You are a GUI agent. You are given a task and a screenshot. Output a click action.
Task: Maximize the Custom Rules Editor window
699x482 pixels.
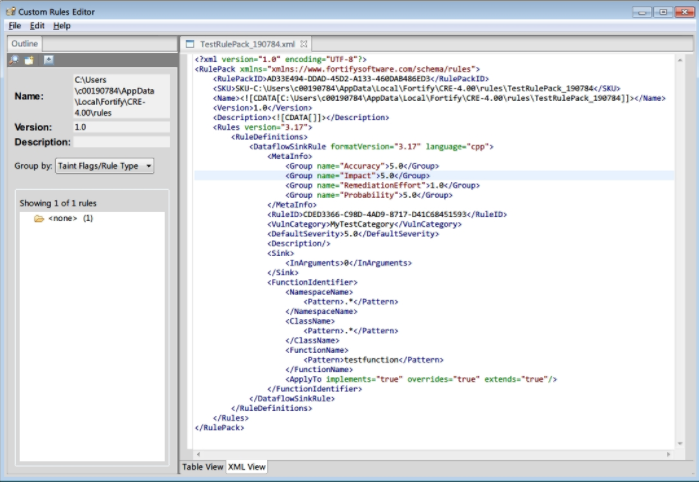click(x=663, y=11)
